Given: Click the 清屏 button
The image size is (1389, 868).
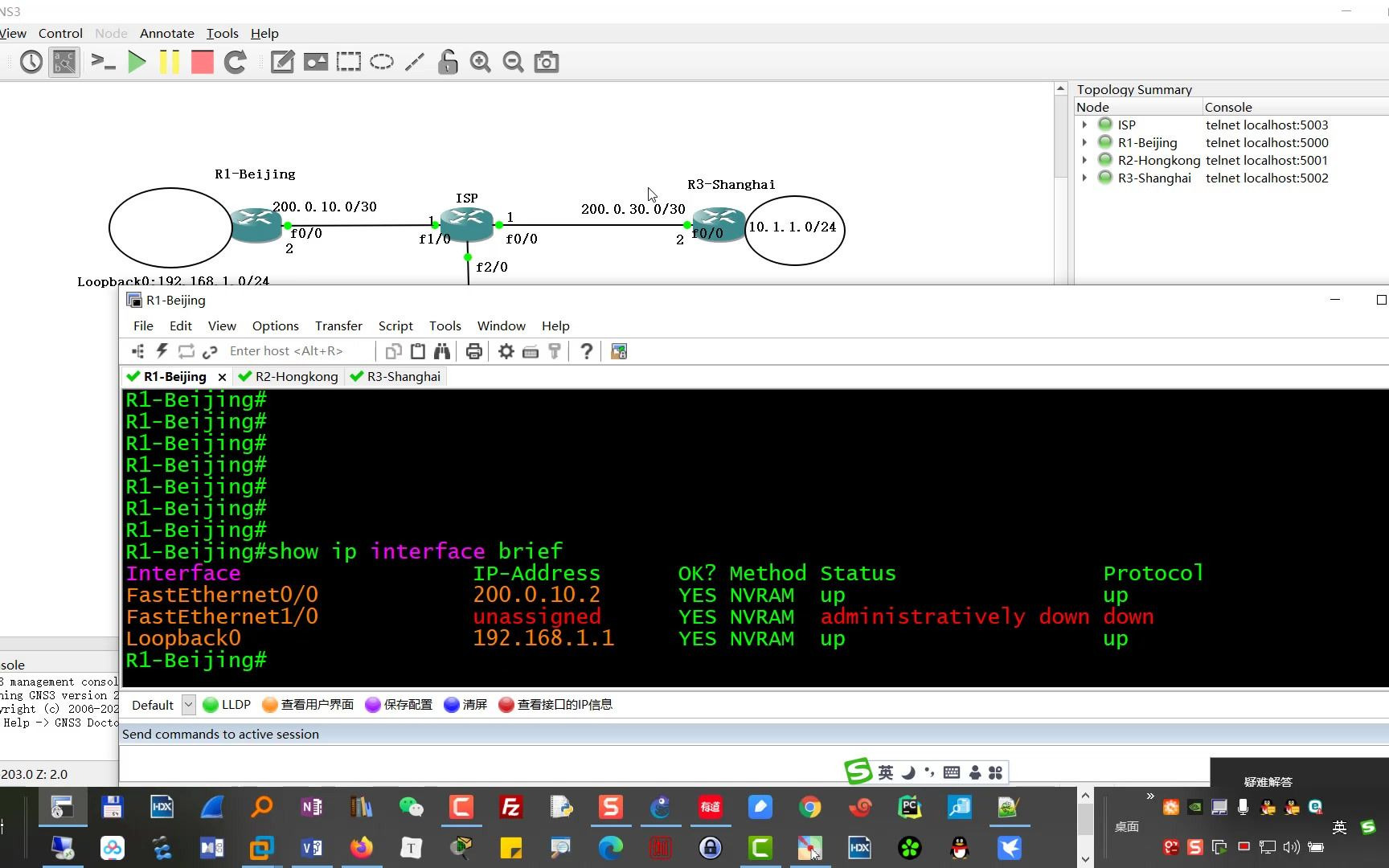Looking at the screenshot, I should [x=466, y=705].
